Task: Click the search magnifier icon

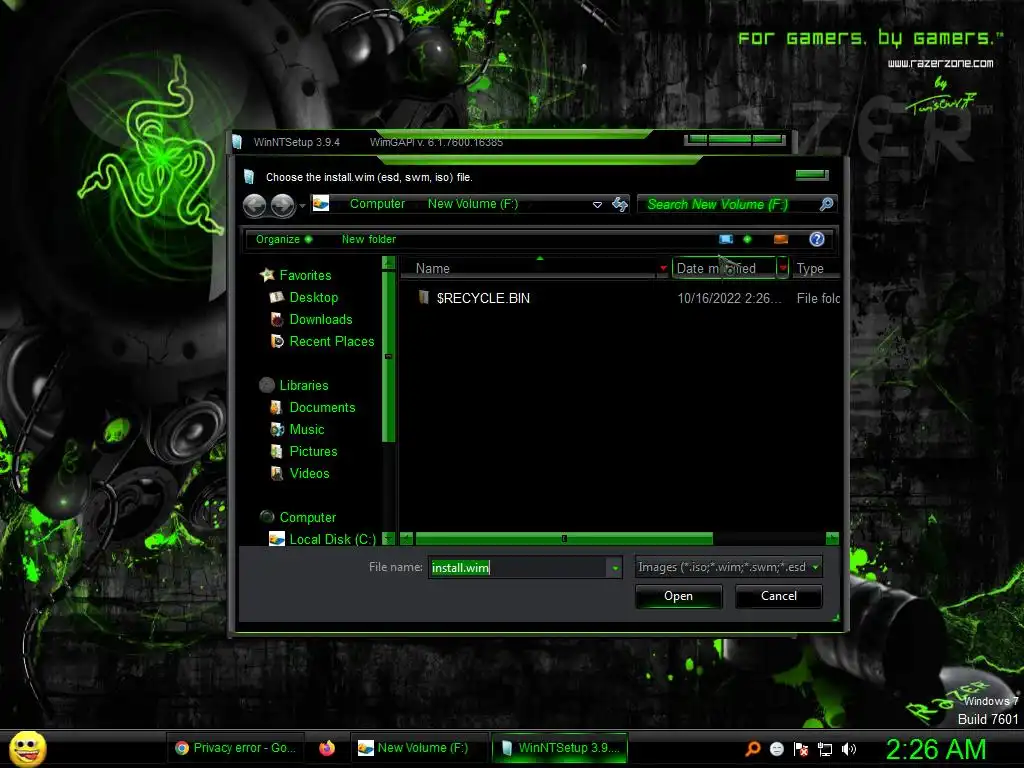Action: pos(826,204)
